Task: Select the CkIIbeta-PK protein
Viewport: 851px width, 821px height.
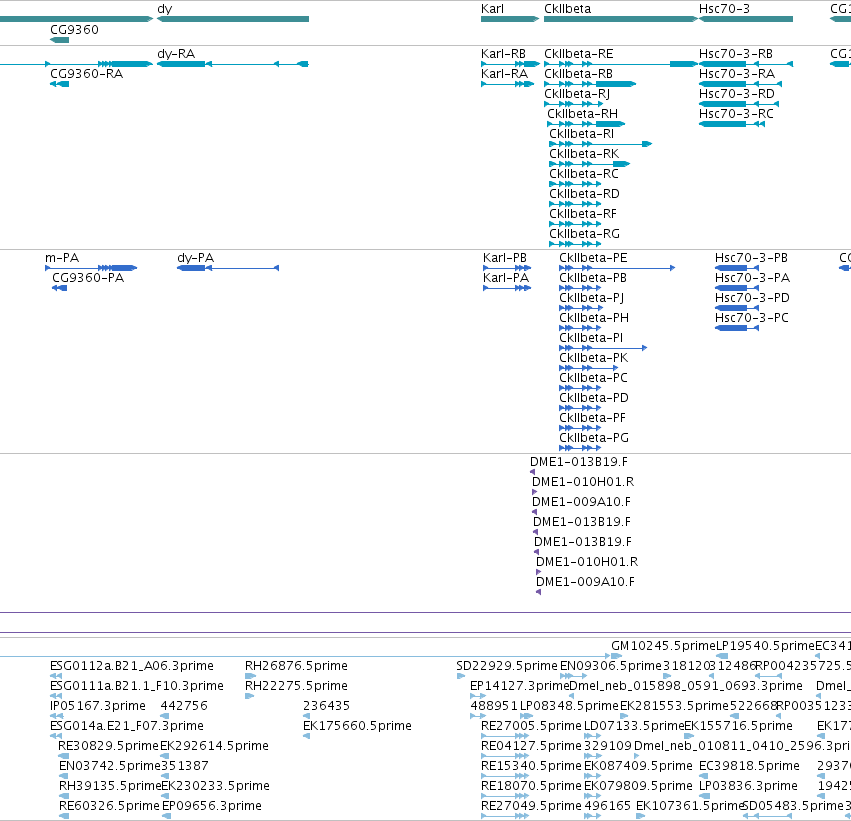Action: coord(593,358)
